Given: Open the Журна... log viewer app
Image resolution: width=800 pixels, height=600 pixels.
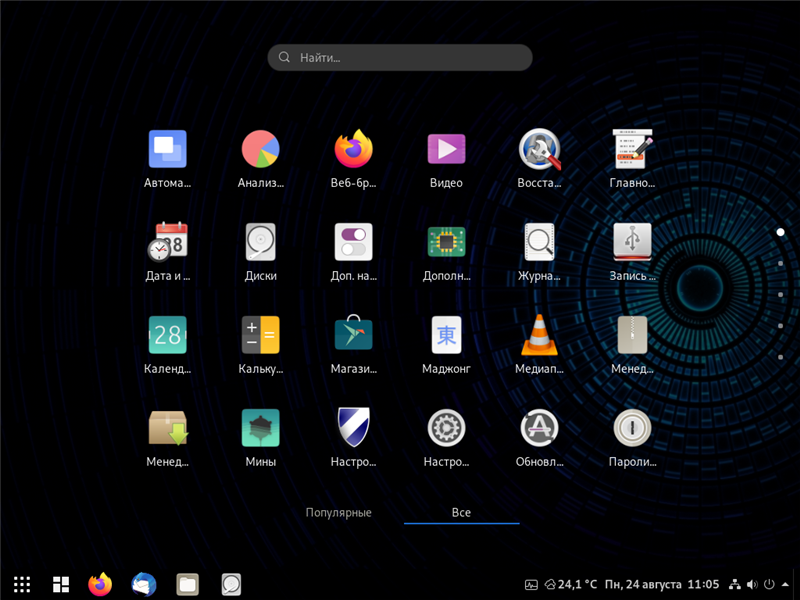Looking at the screenshot, I should tap(539, 252).
